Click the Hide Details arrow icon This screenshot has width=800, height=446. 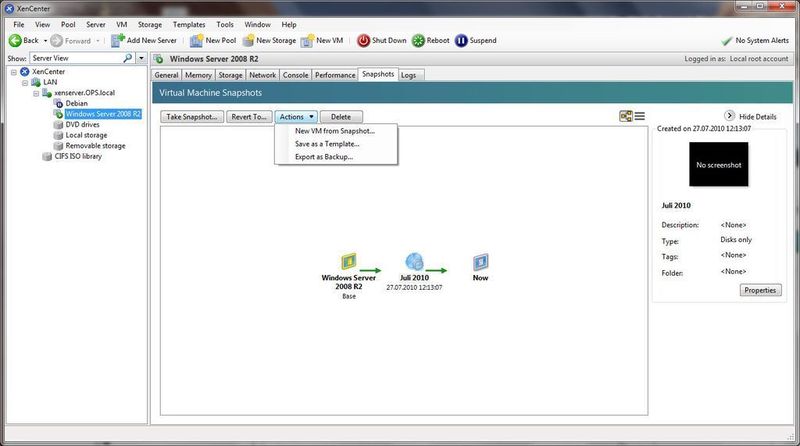point(730,116)
